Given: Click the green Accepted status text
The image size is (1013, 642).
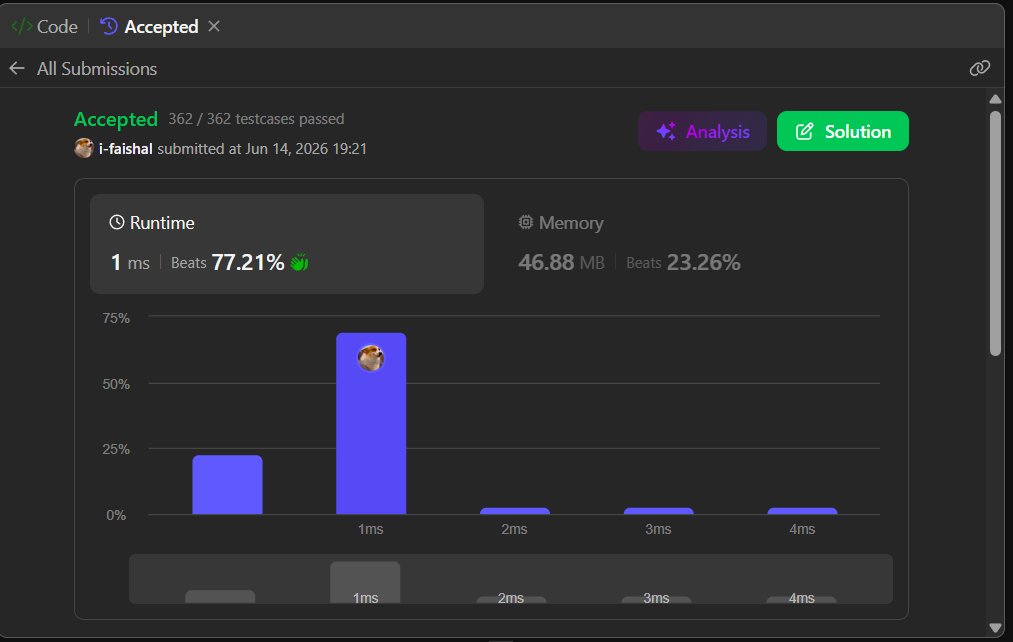Looking at the screenshot, I should (116, 119).
